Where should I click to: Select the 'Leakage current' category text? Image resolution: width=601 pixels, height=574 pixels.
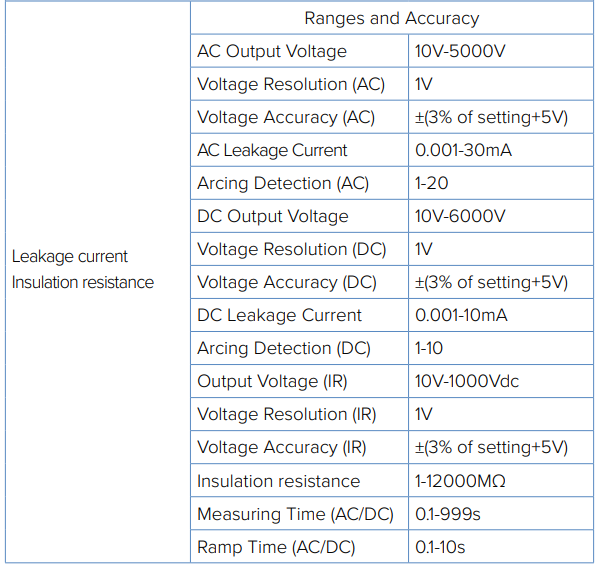click(x=70, y=256)
